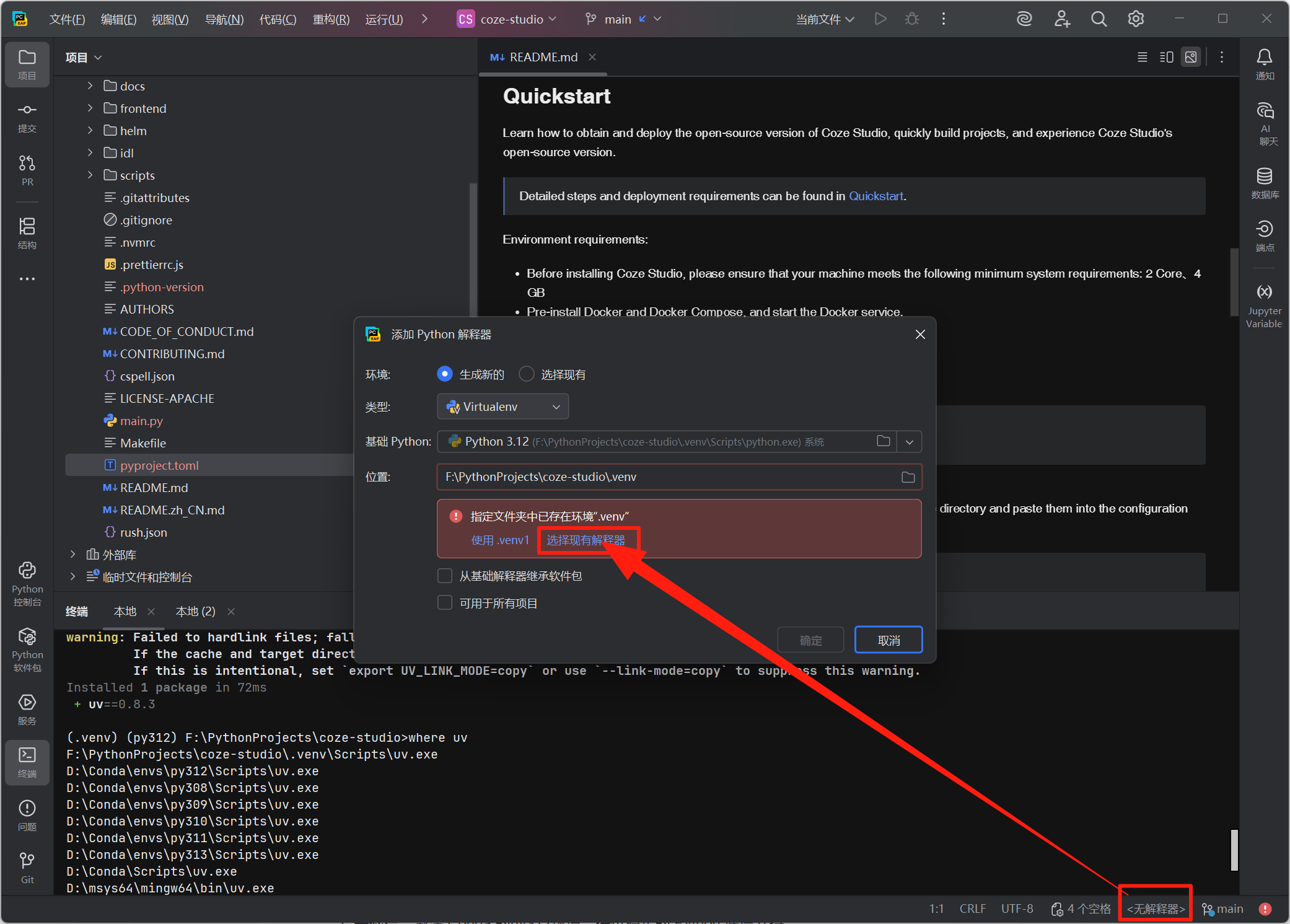Open AI Chat (AI 聊天) panel
The image size is (1290, 924).
click(1264, 123)
